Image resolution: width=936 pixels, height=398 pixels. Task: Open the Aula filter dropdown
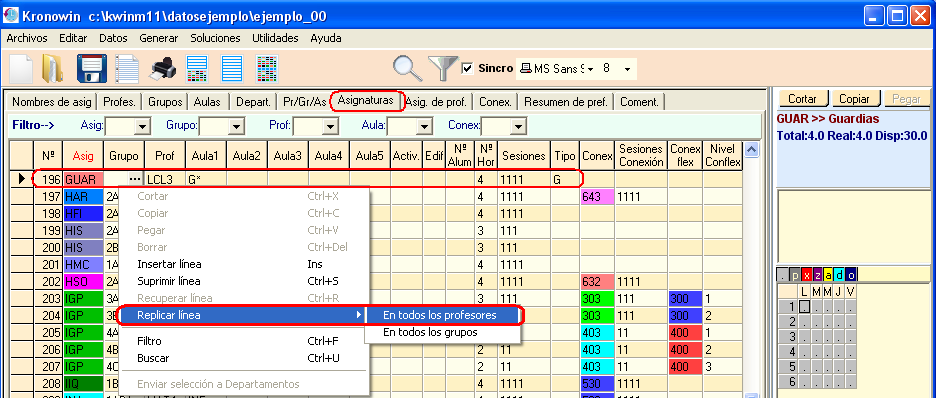pos(424,126)
